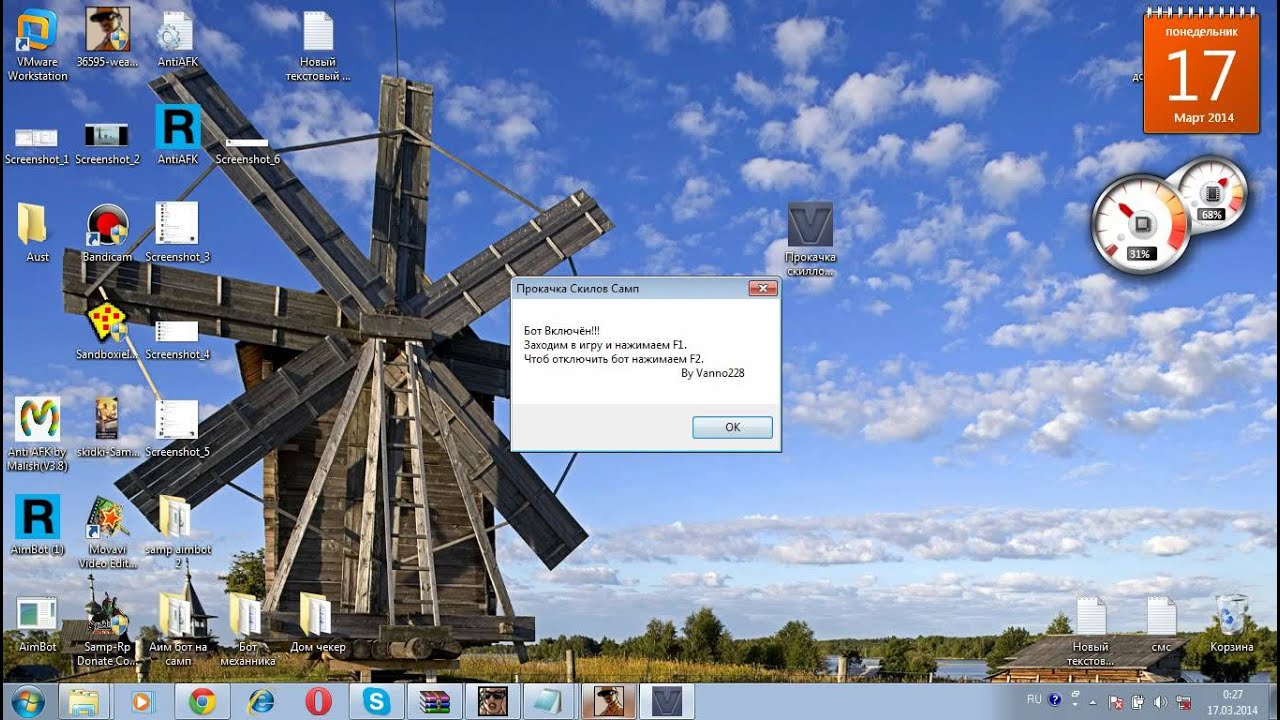Switch to the sunglasses-character taskbar app
Image resolution: width=1280 pixels, height=720 pixels.
click(493, 701)
